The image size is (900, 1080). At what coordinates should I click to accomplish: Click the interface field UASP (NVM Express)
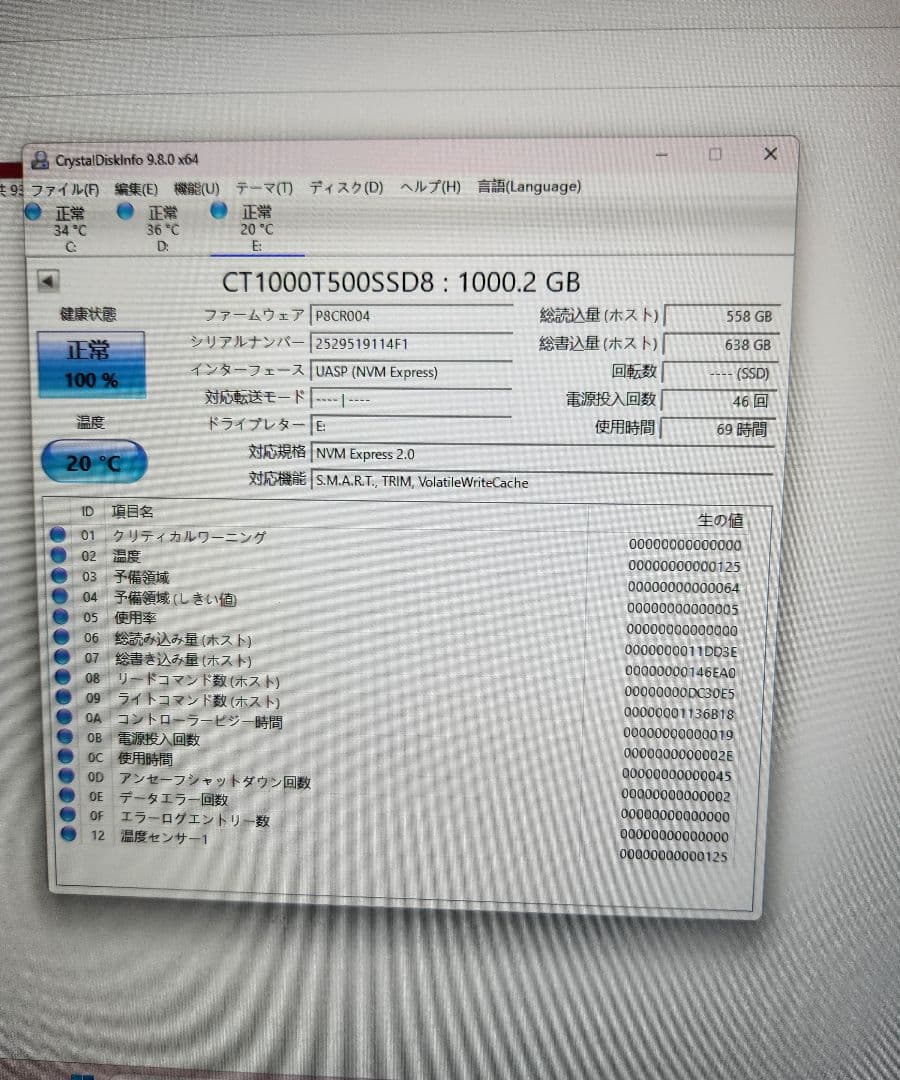(410, 372)
